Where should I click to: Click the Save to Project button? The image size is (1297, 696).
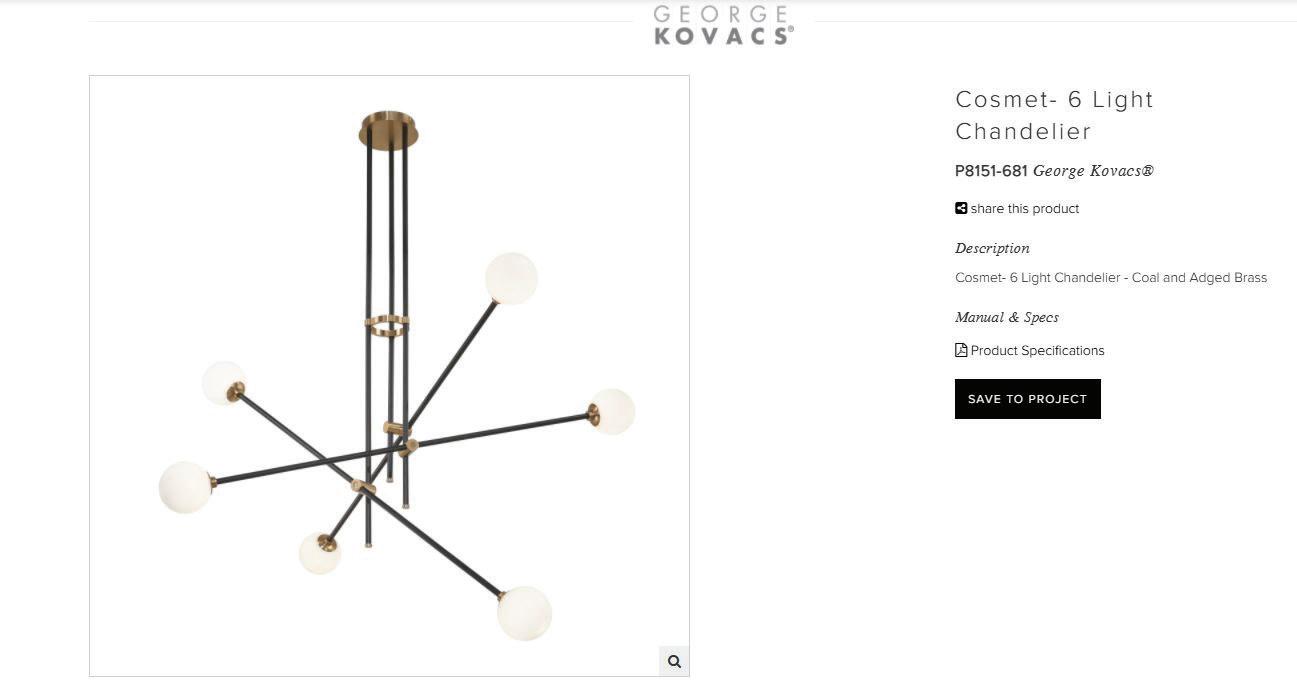click(x=1027, y=399)
